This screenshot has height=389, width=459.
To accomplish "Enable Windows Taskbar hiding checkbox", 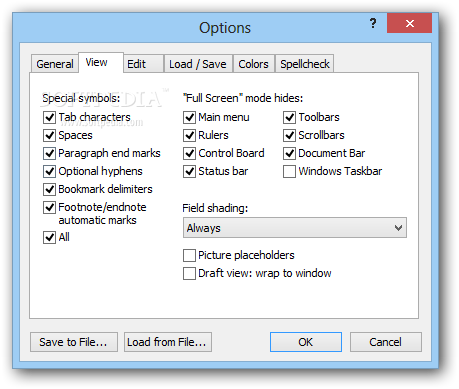I will point(289,171).
